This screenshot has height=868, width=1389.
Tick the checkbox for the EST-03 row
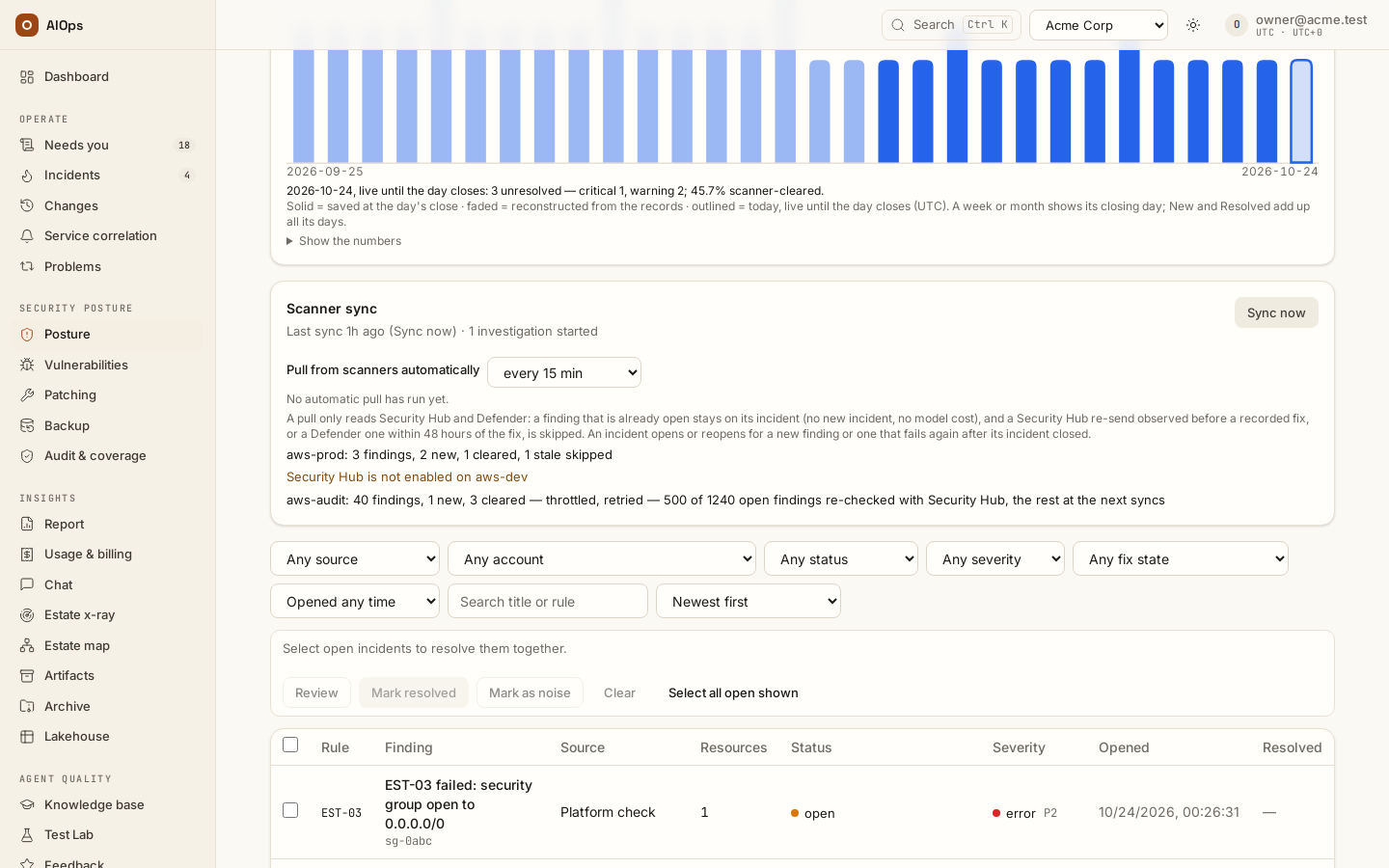tap(290, 810)
